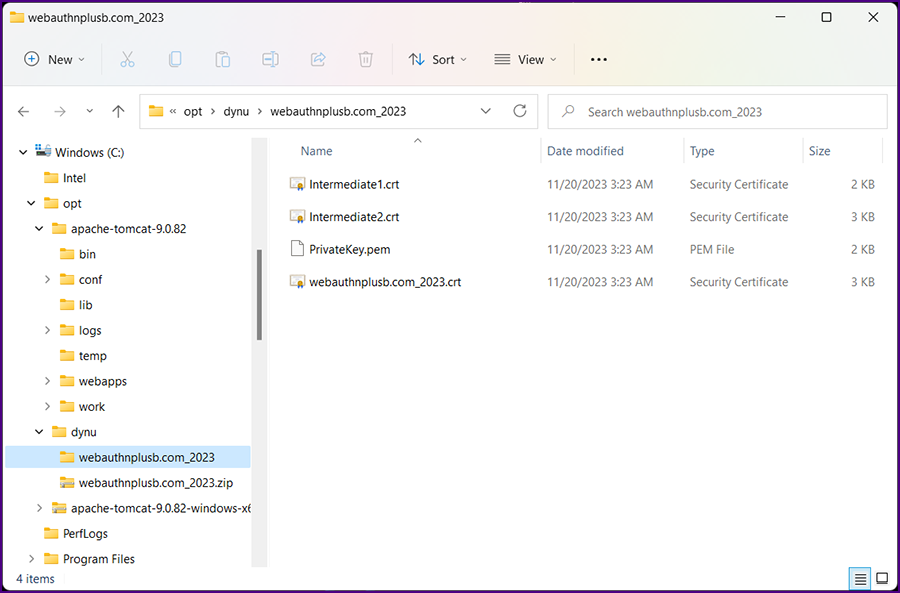
Task: Open the address bar history dropdown
Action: pos(486,112)
